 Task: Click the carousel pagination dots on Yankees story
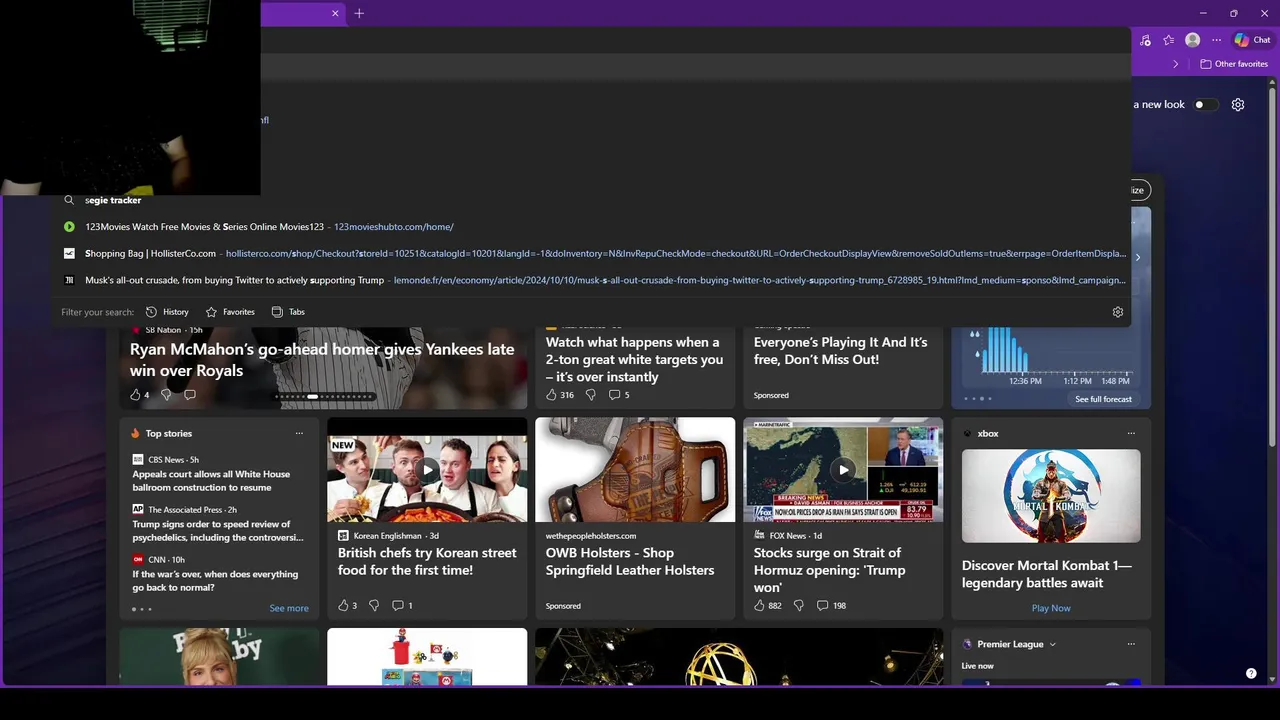click(x=323, y=396)
